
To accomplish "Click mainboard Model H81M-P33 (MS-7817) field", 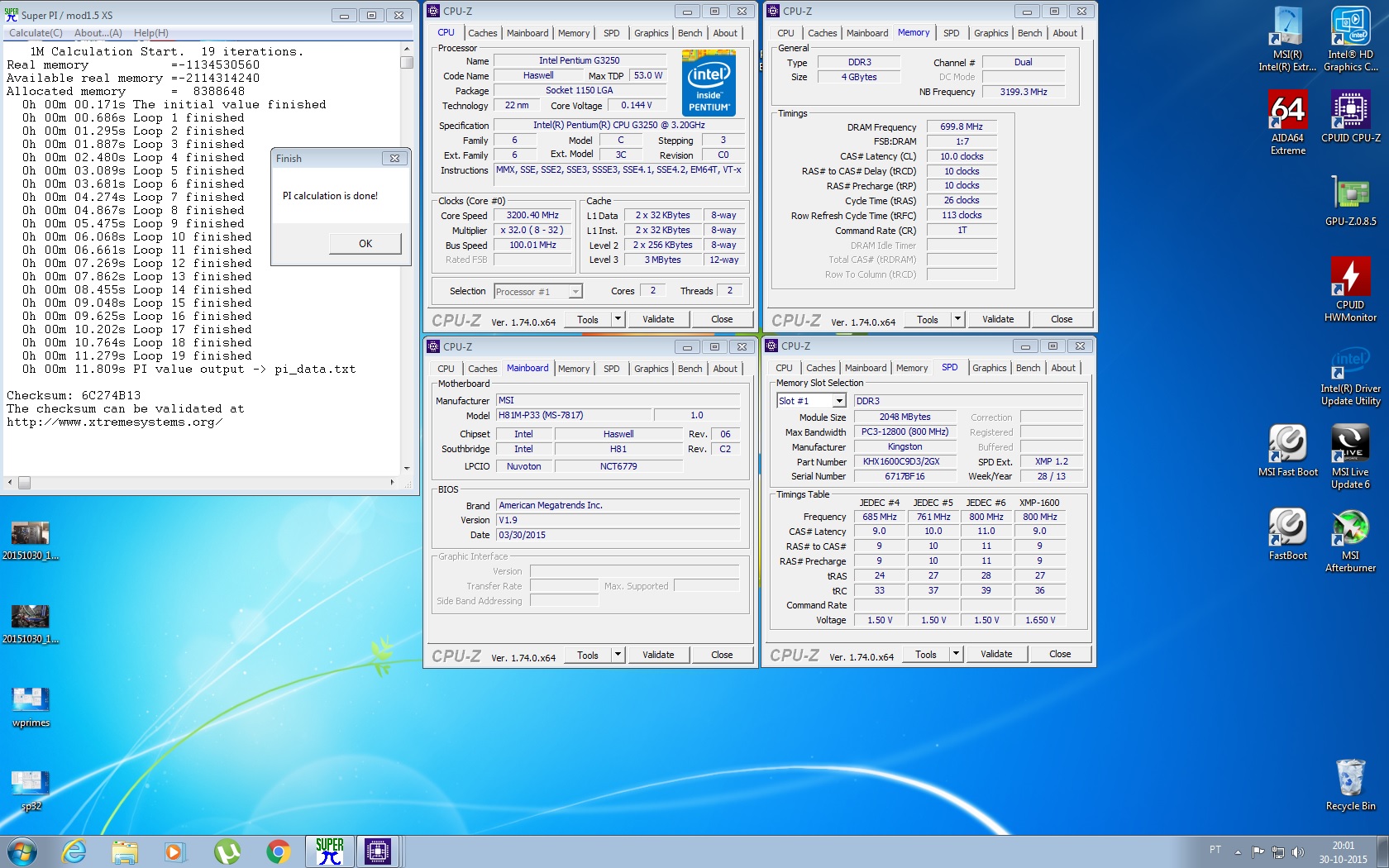I will tap(572, 415).
